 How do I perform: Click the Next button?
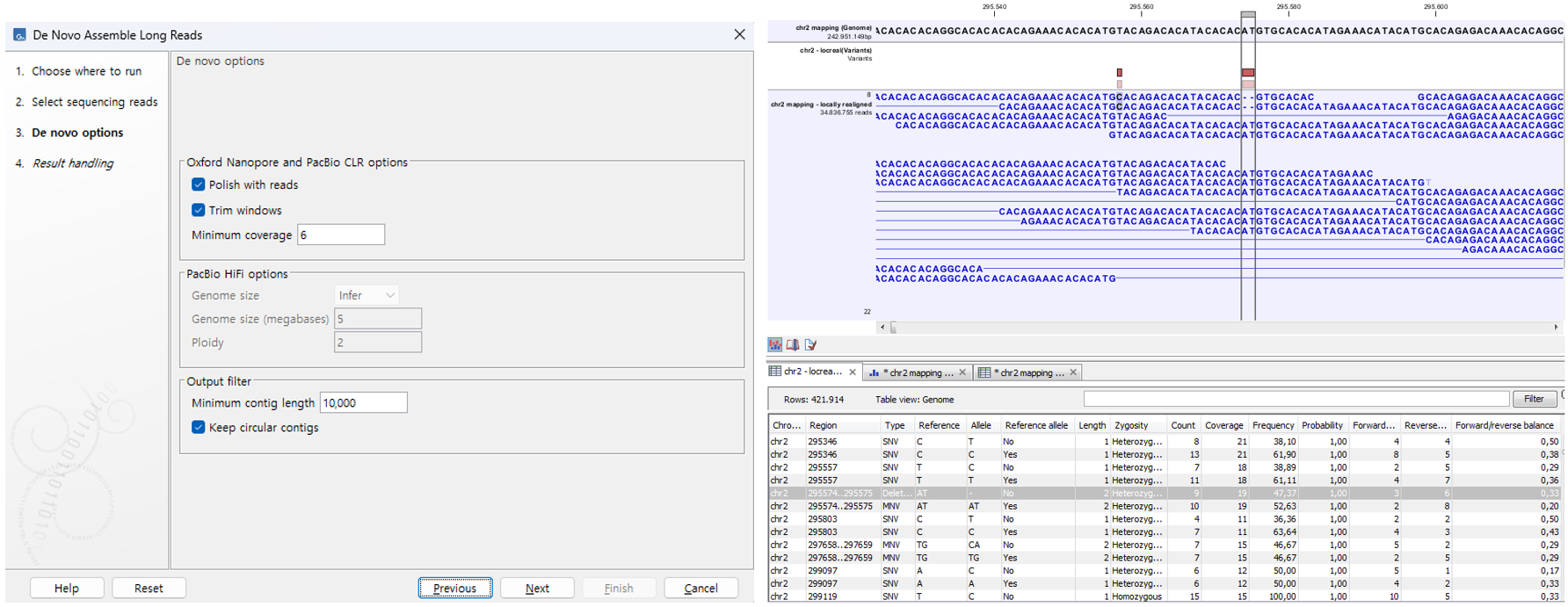click(x=537, y=589)
